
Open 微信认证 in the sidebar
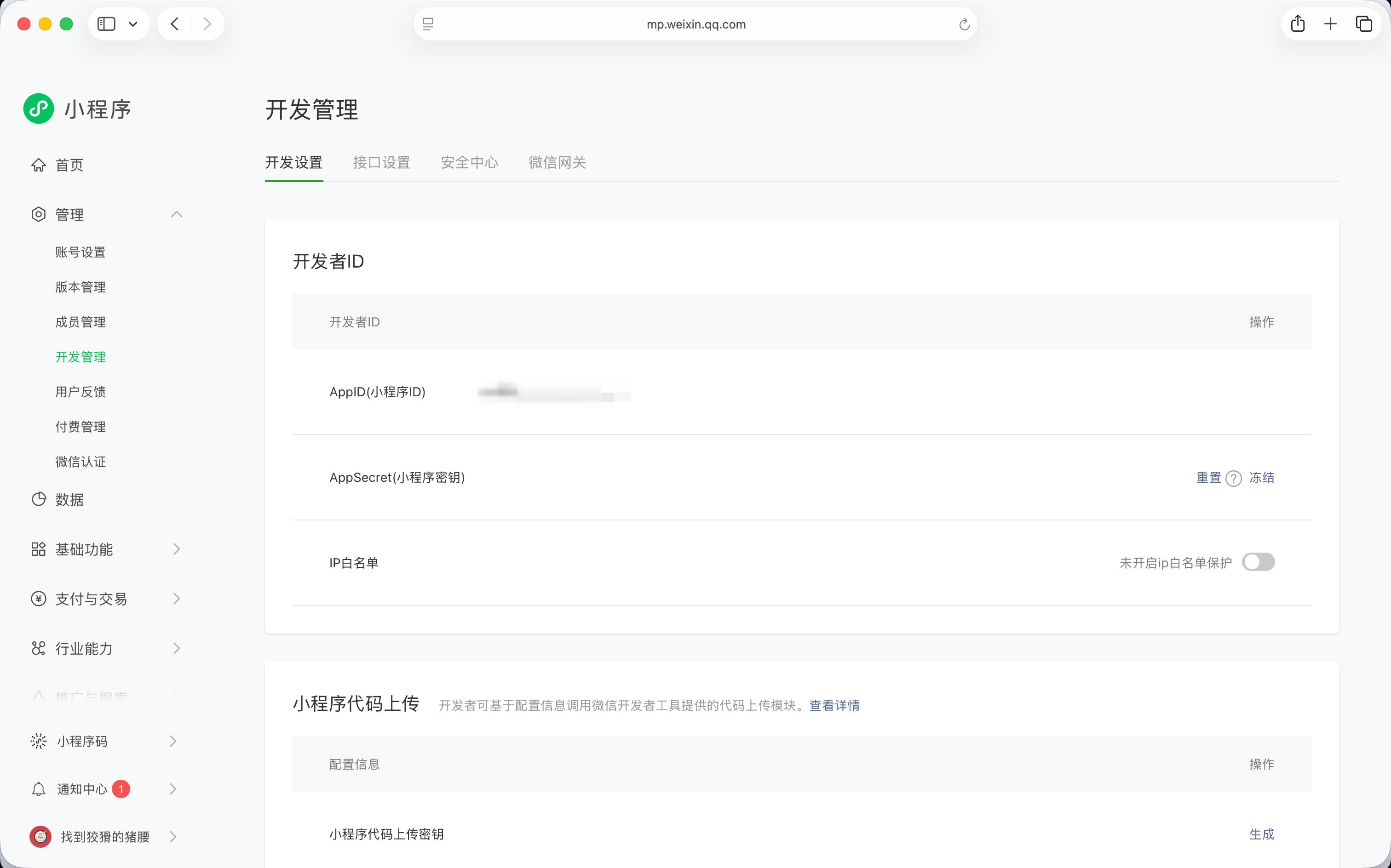[x=80, y=463]
